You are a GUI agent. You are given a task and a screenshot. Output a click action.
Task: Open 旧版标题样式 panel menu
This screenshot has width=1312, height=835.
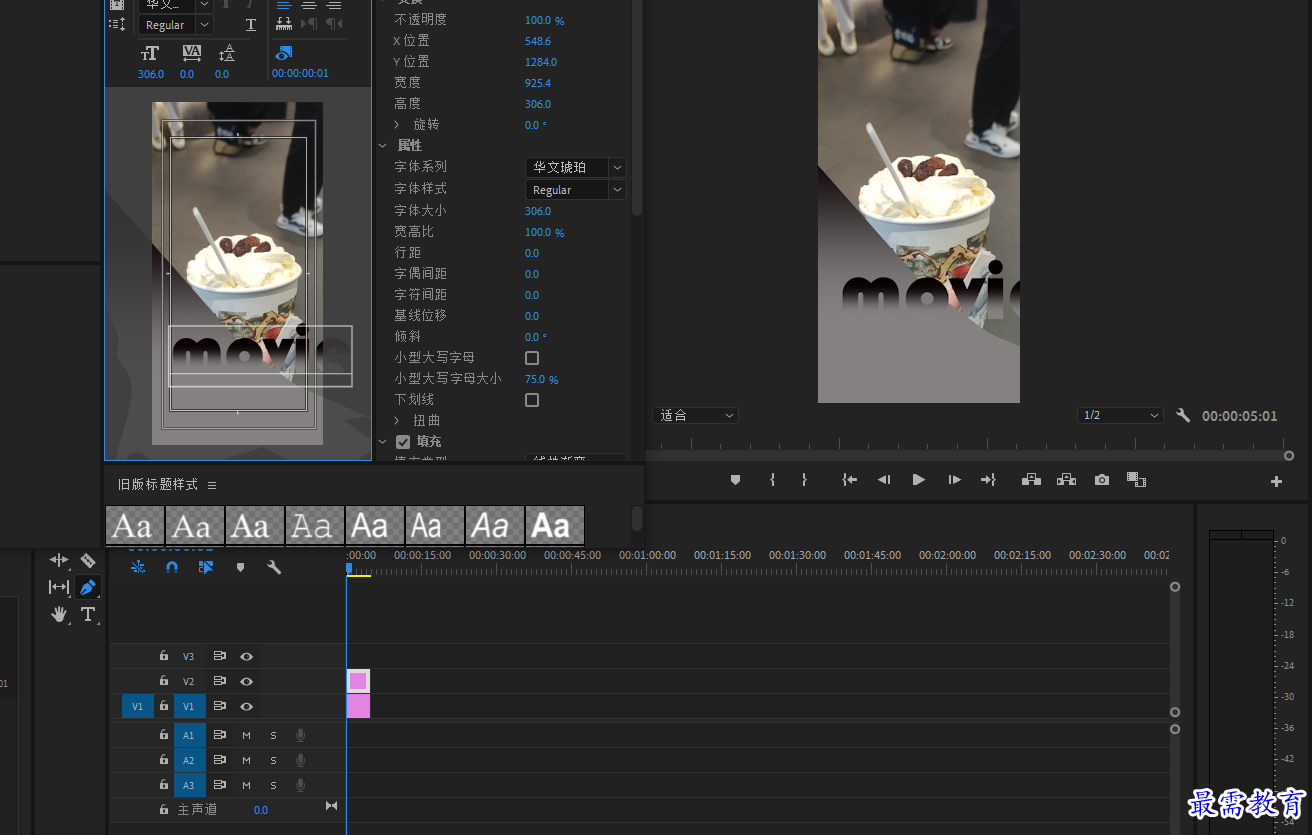click(x=212, y=485)
